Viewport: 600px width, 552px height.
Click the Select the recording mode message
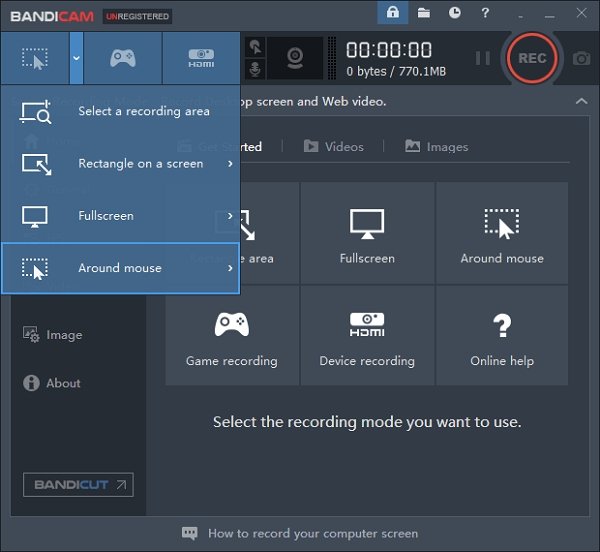click(367, 422)
